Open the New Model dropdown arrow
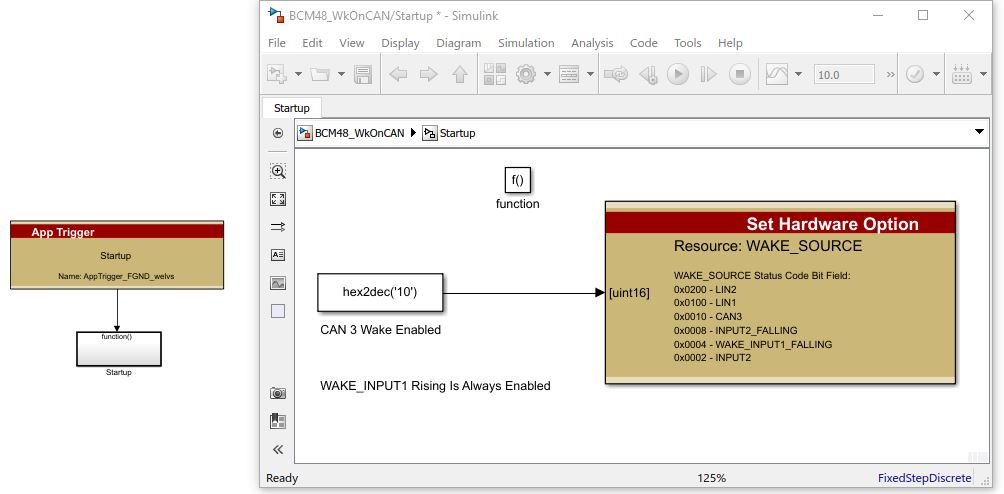Viewport: 1004px width, 494px height. click(298, 74)
